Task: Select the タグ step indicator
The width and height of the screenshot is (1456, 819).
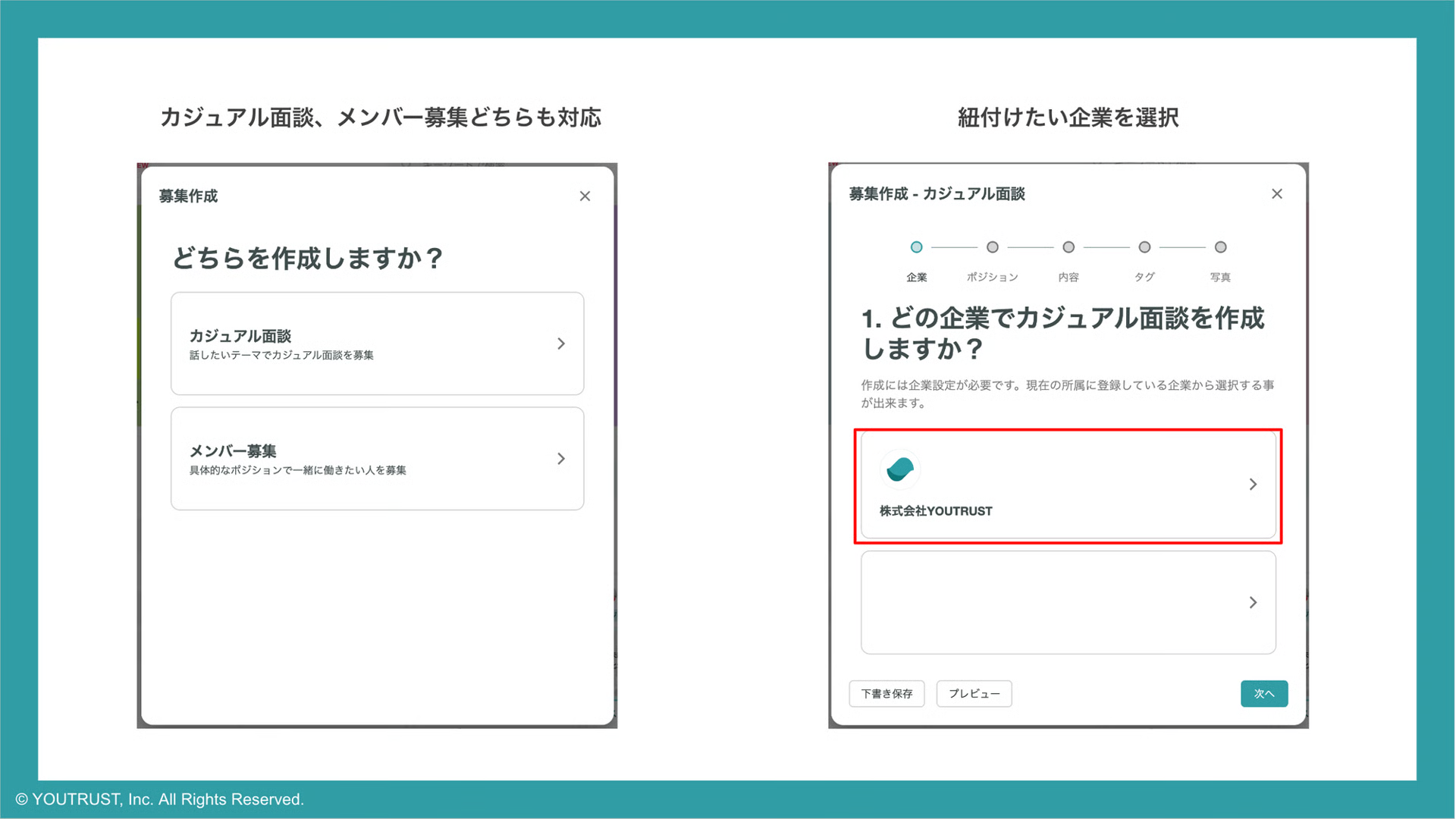Action: 1144,246
